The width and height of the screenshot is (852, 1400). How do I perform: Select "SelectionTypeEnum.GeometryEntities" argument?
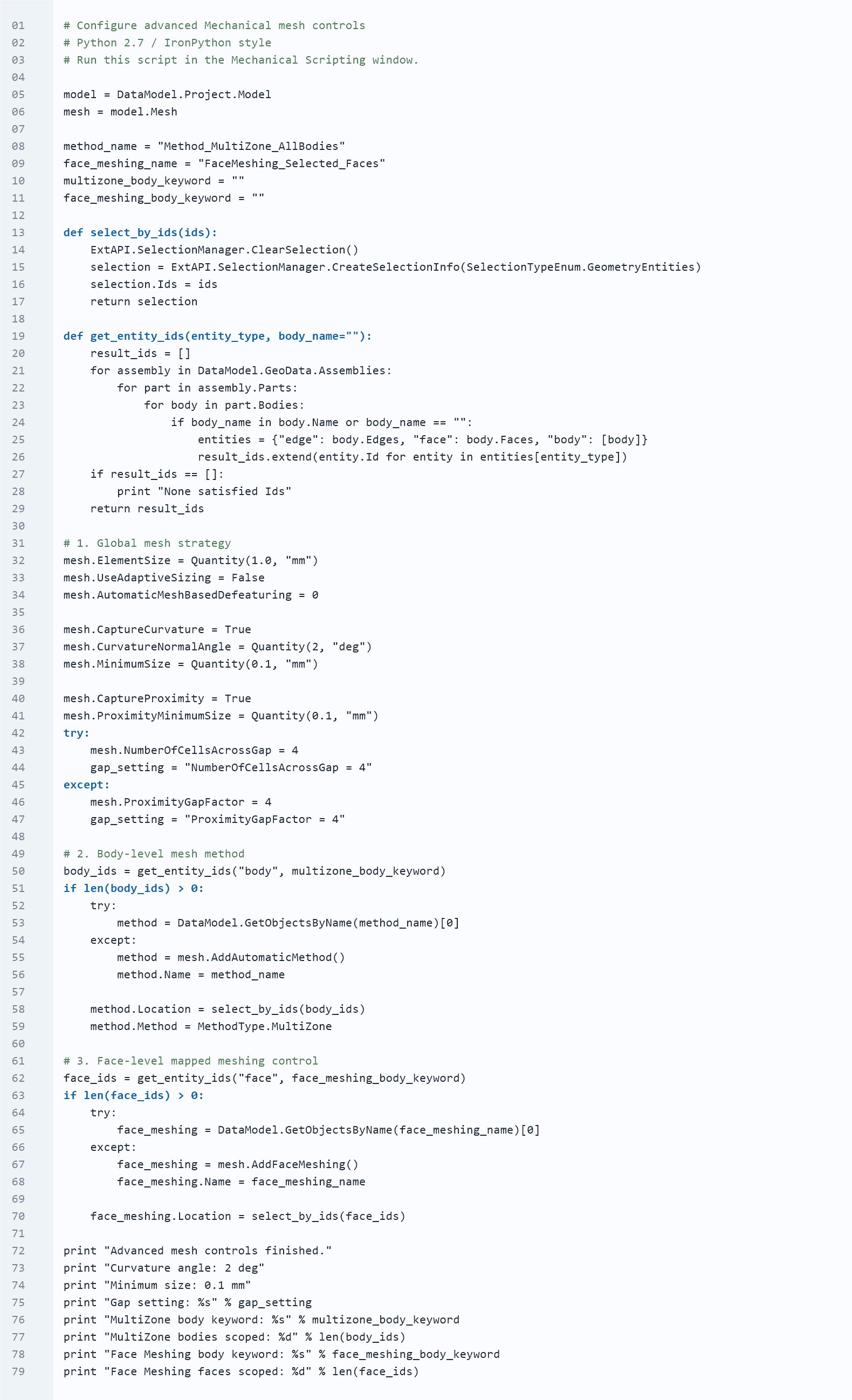pyautogui.click(x=581, y=267)
